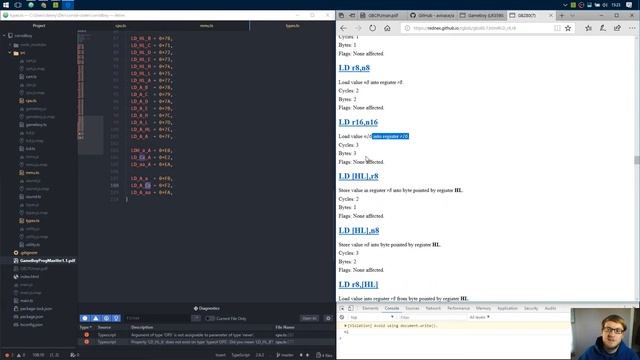This screenshot has height=360, width=640.
Task: Expand node_modules folder in Project tree
Action: [x=11, y=45]
